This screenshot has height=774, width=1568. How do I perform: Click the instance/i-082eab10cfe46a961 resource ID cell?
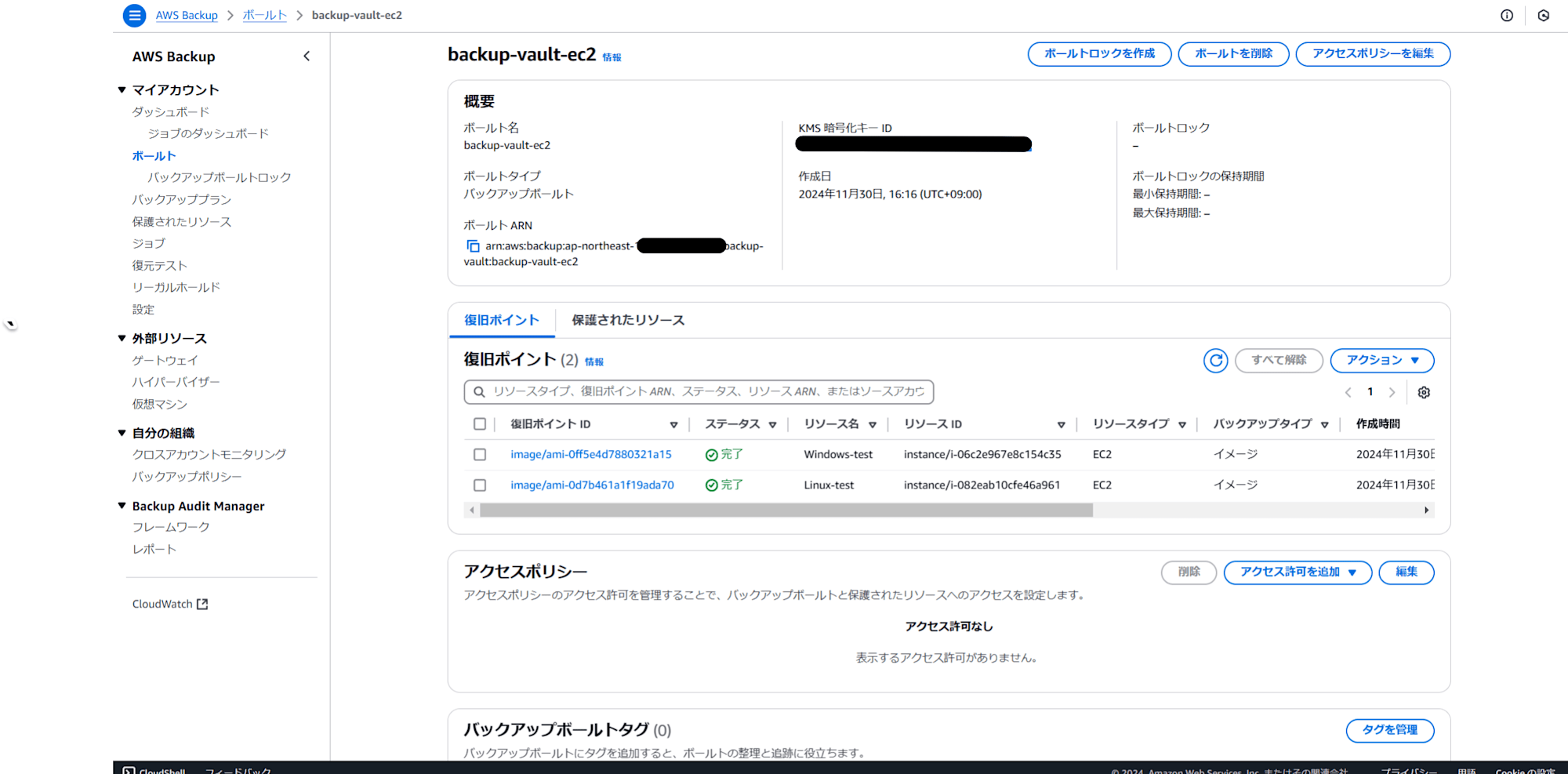pyautogui.click(x=982, y=485)
